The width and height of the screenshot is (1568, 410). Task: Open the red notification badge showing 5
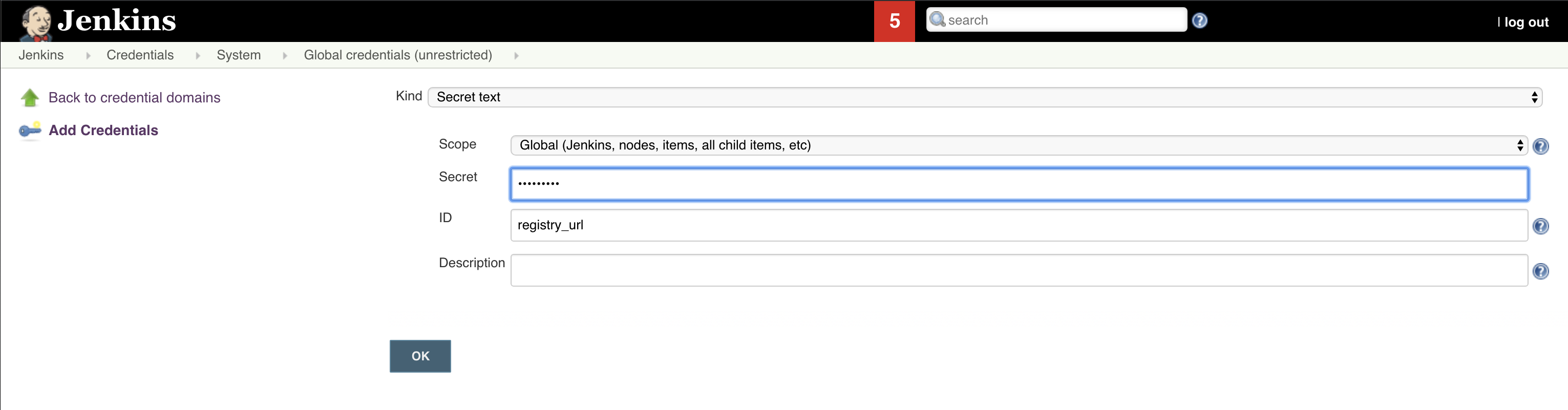(894, 21)
